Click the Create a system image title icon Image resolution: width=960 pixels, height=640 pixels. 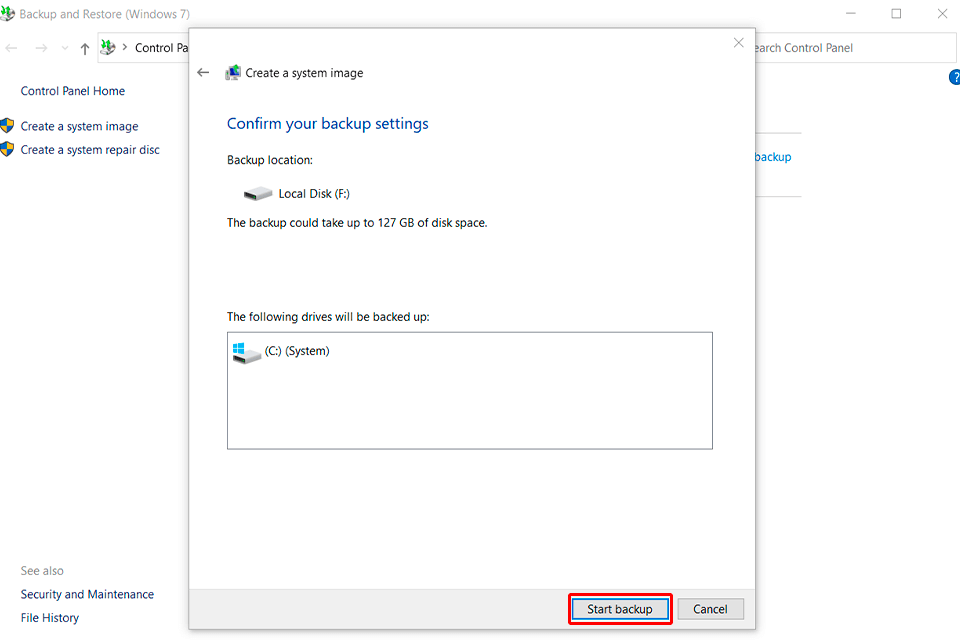pos(233,73)
